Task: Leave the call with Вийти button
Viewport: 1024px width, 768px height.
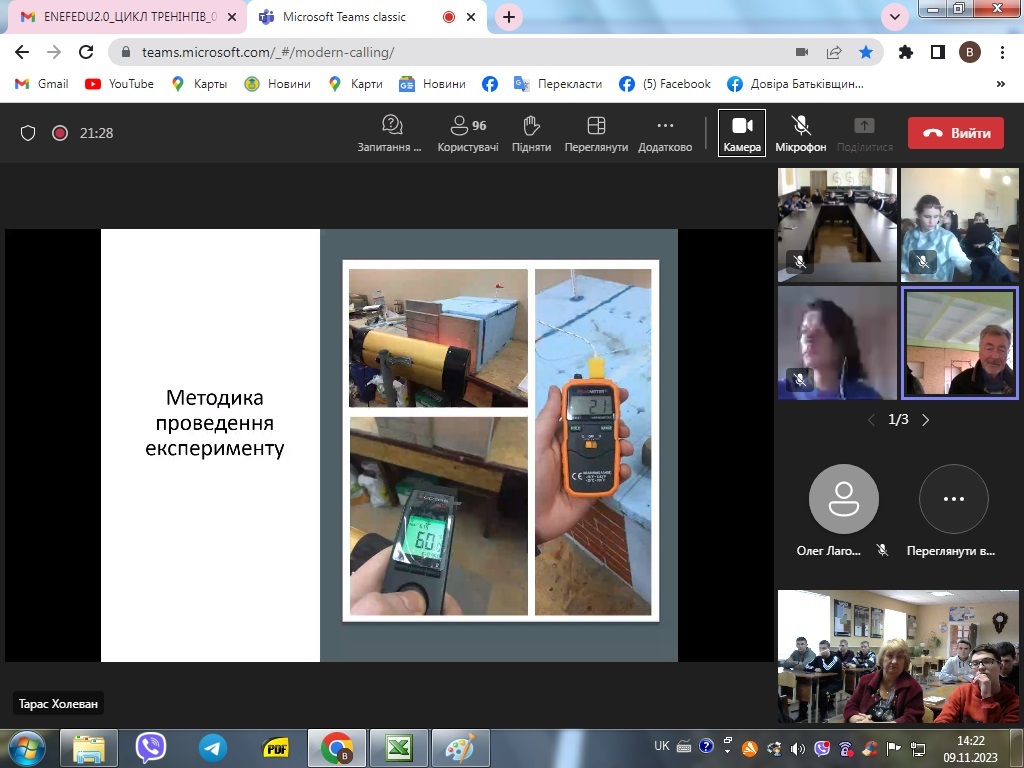Action: click(955, 133)
